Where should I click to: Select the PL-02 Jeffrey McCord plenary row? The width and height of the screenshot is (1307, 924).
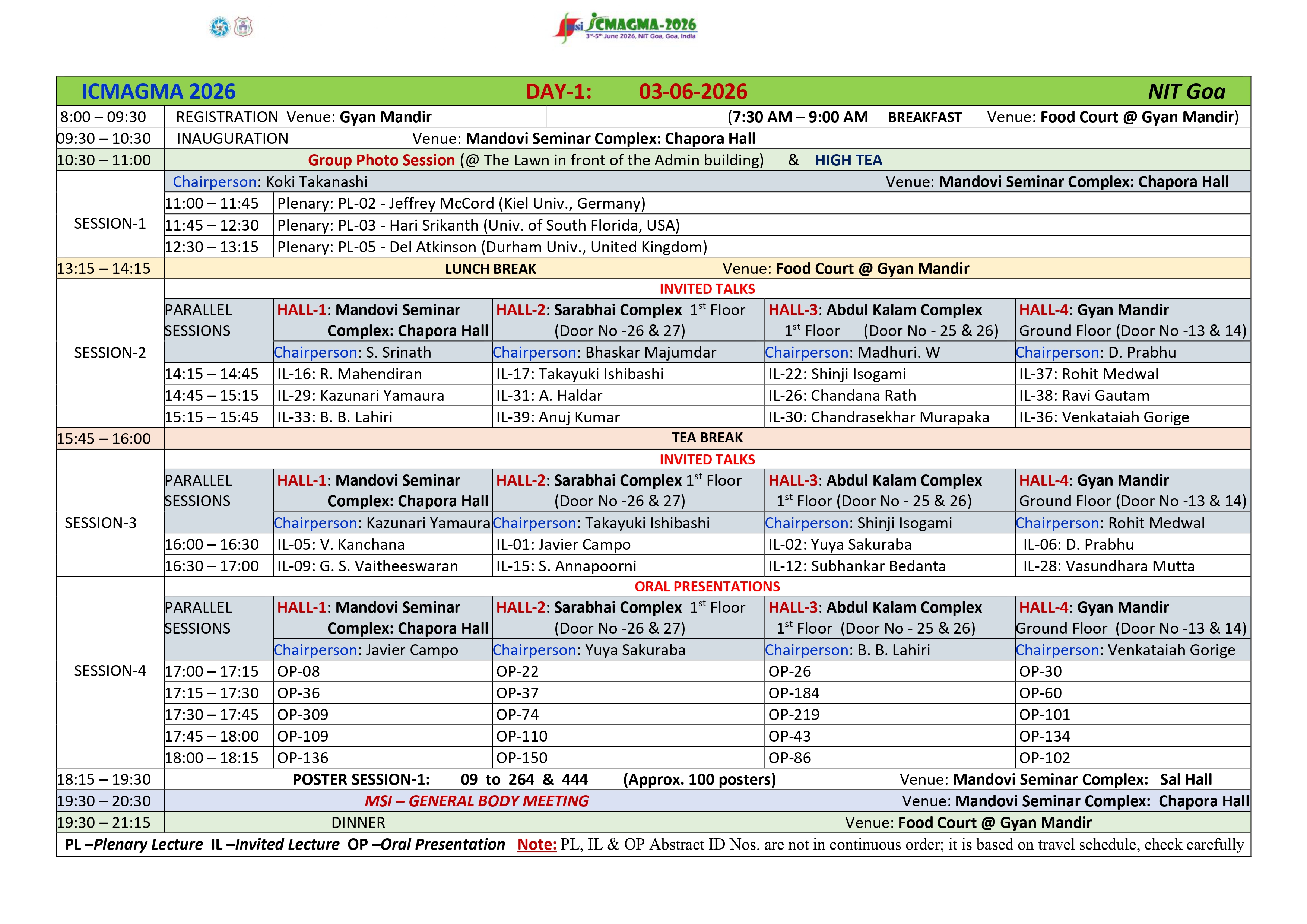(762, 203)
